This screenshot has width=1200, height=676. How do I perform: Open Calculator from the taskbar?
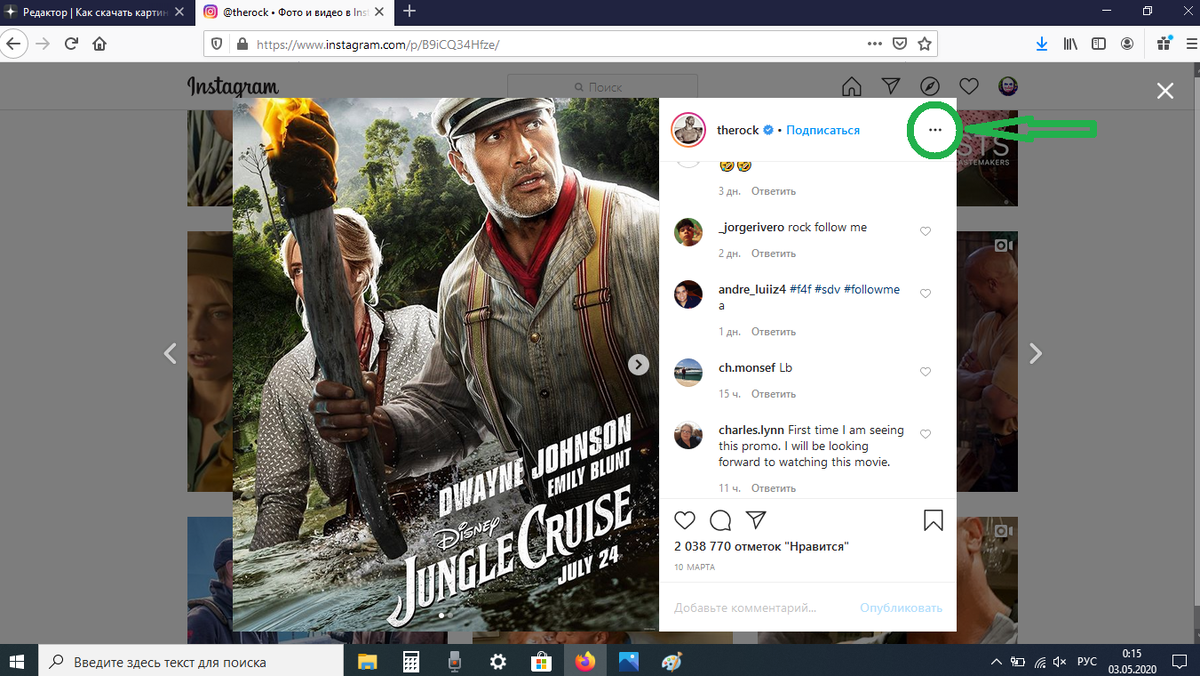tap(410, 661)
